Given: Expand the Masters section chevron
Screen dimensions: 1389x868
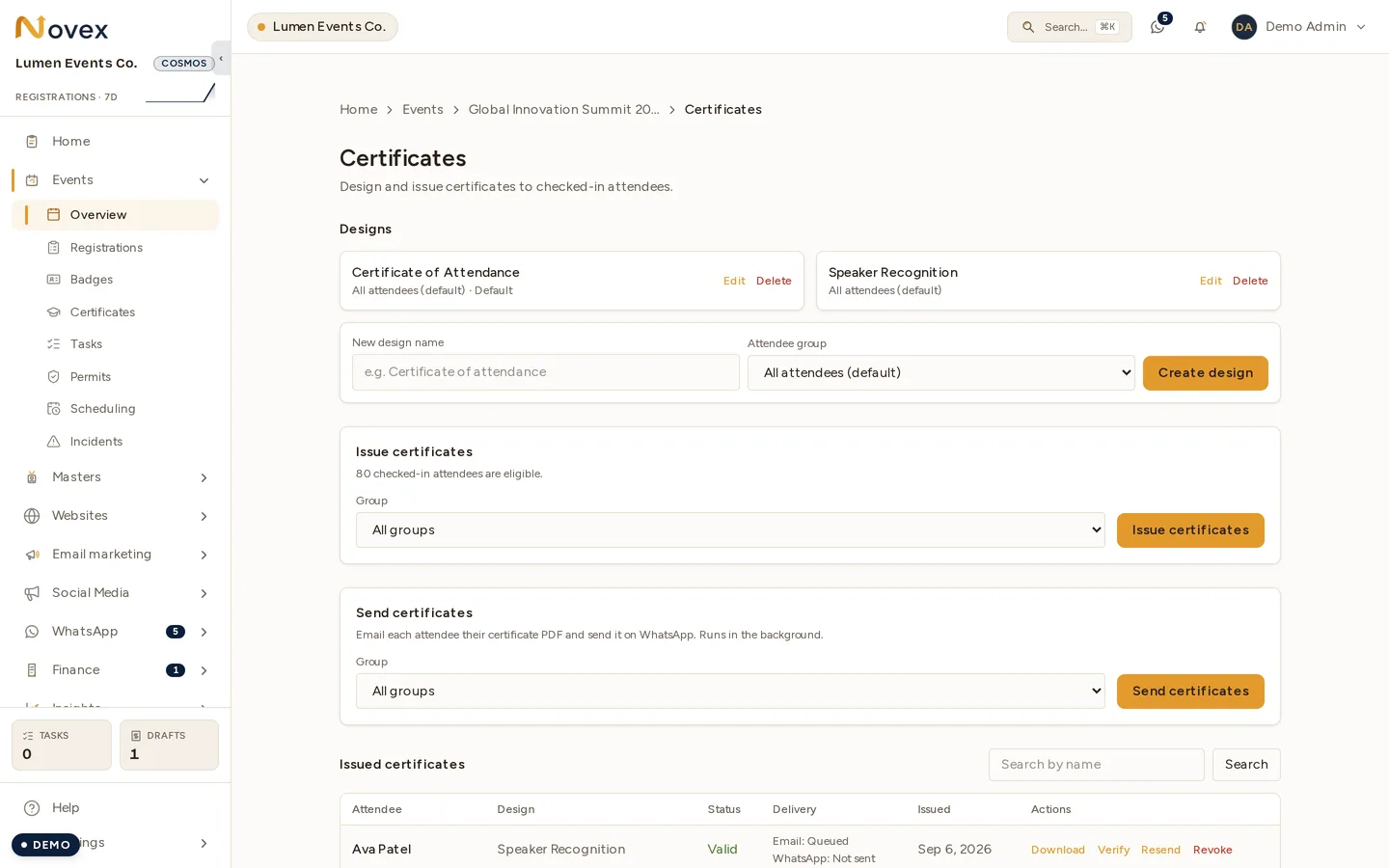Looking at the screenshot, I should coord(204,477).
